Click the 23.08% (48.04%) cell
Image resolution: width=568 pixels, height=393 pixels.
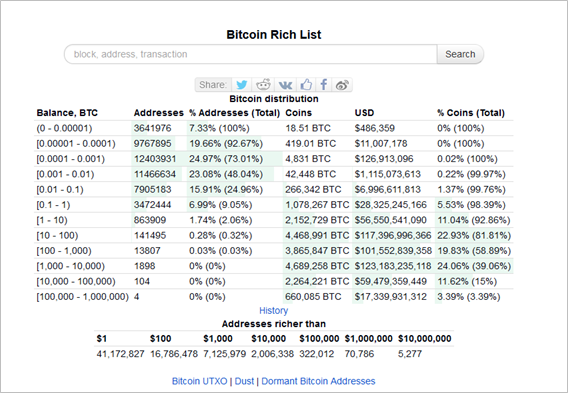pos(226,174)
